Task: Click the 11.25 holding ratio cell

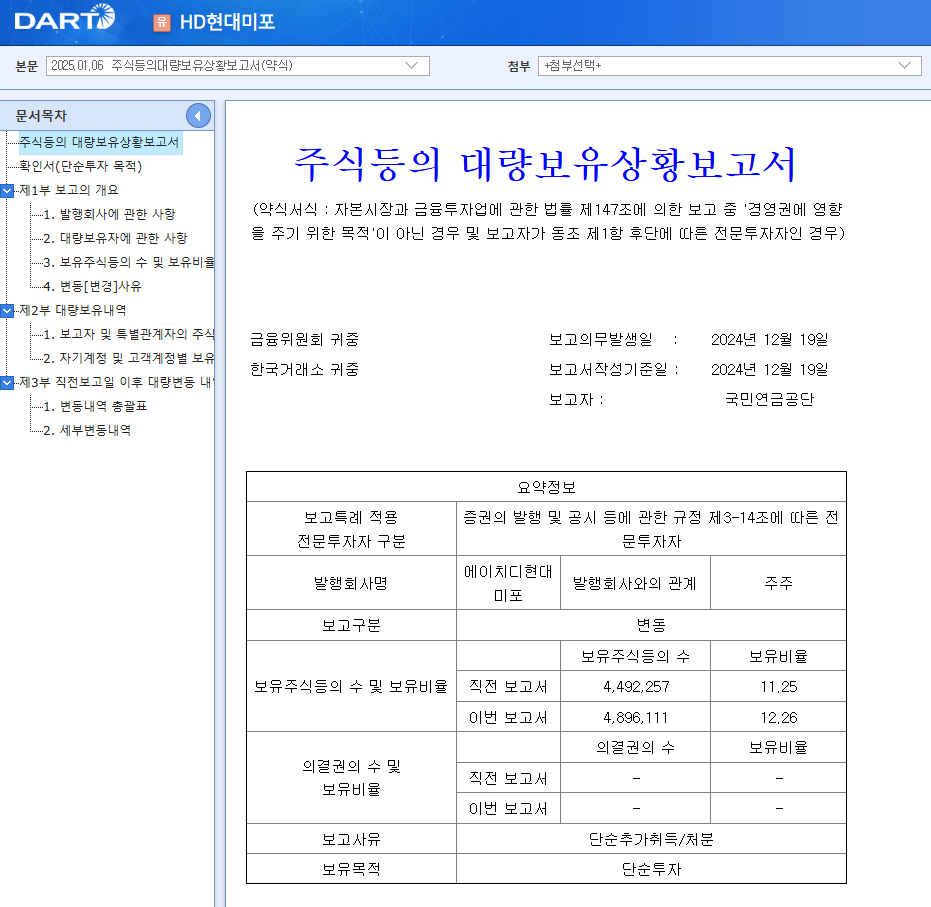Action: (x=779, y=687)
